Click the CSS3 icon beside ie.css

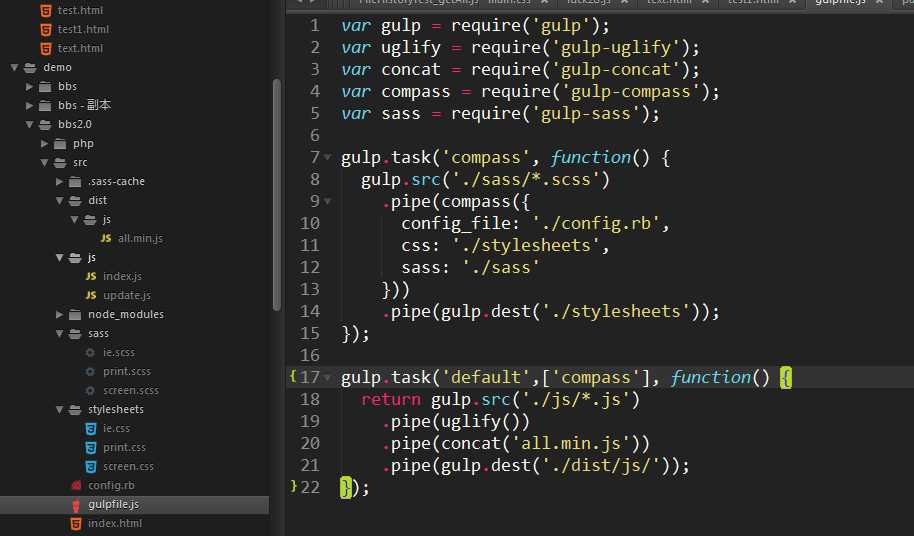[x=90, y=428]
